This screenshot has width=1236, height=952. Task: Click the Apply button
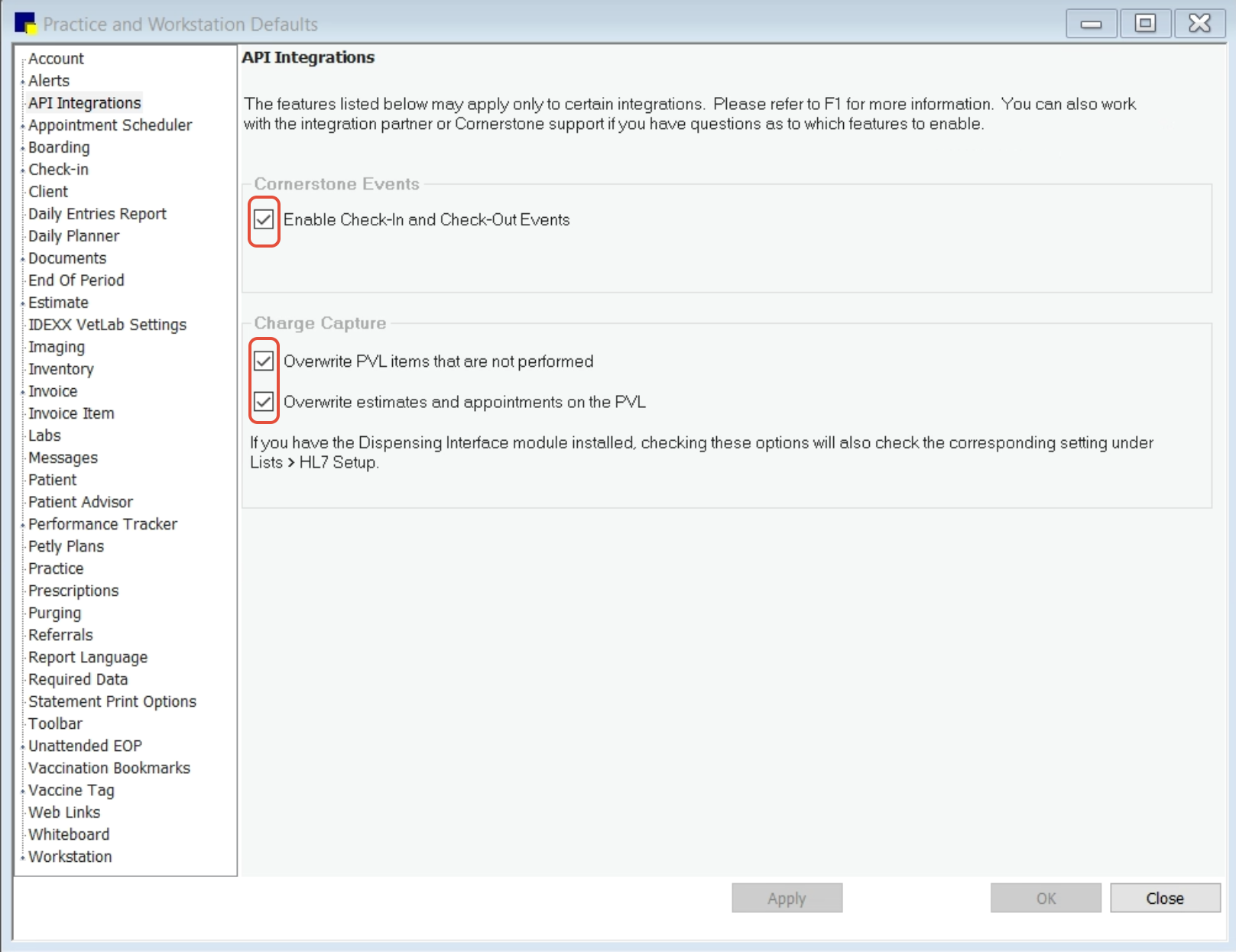tap(787, 899)
